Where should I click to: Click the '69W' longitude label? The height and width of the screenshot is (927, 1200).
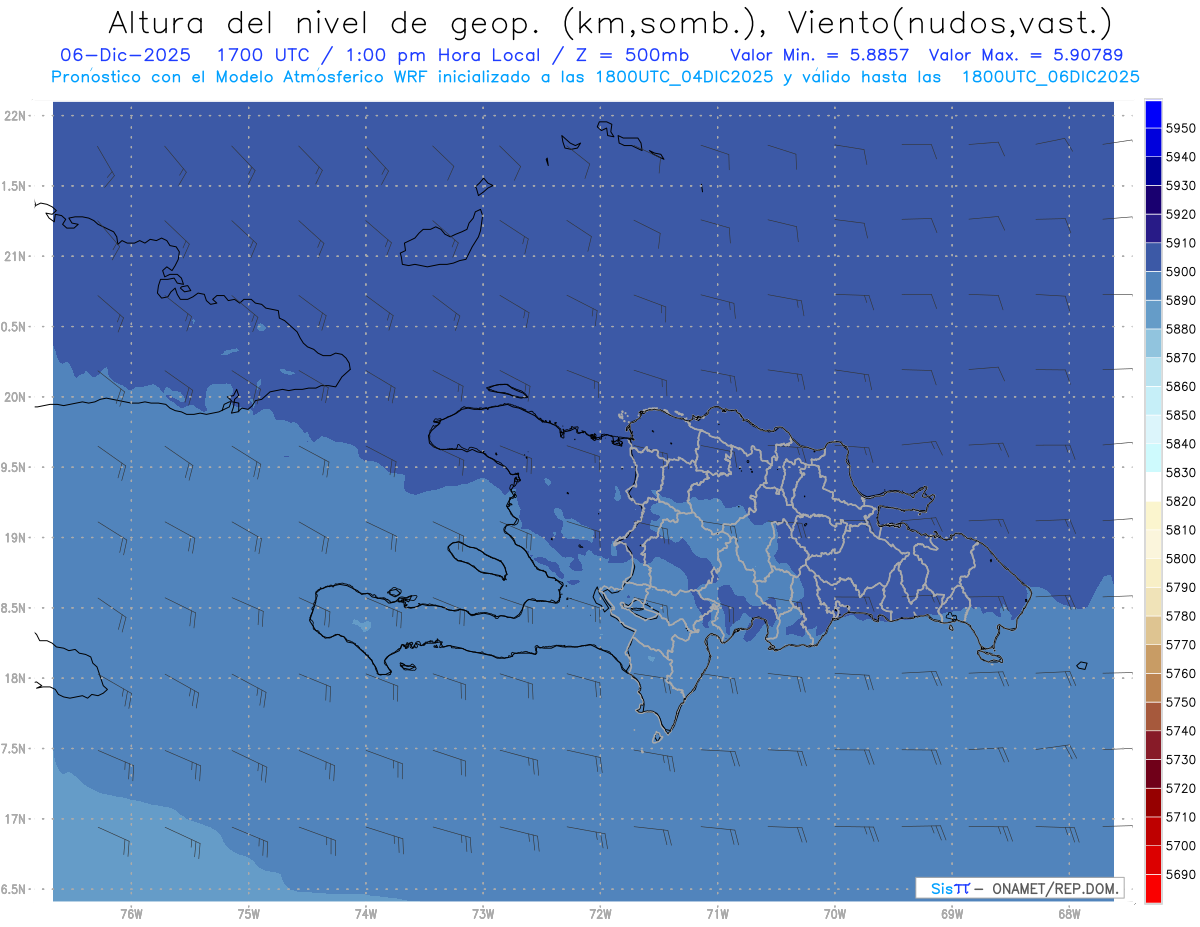pyautogui.click(x=952, y=914)
